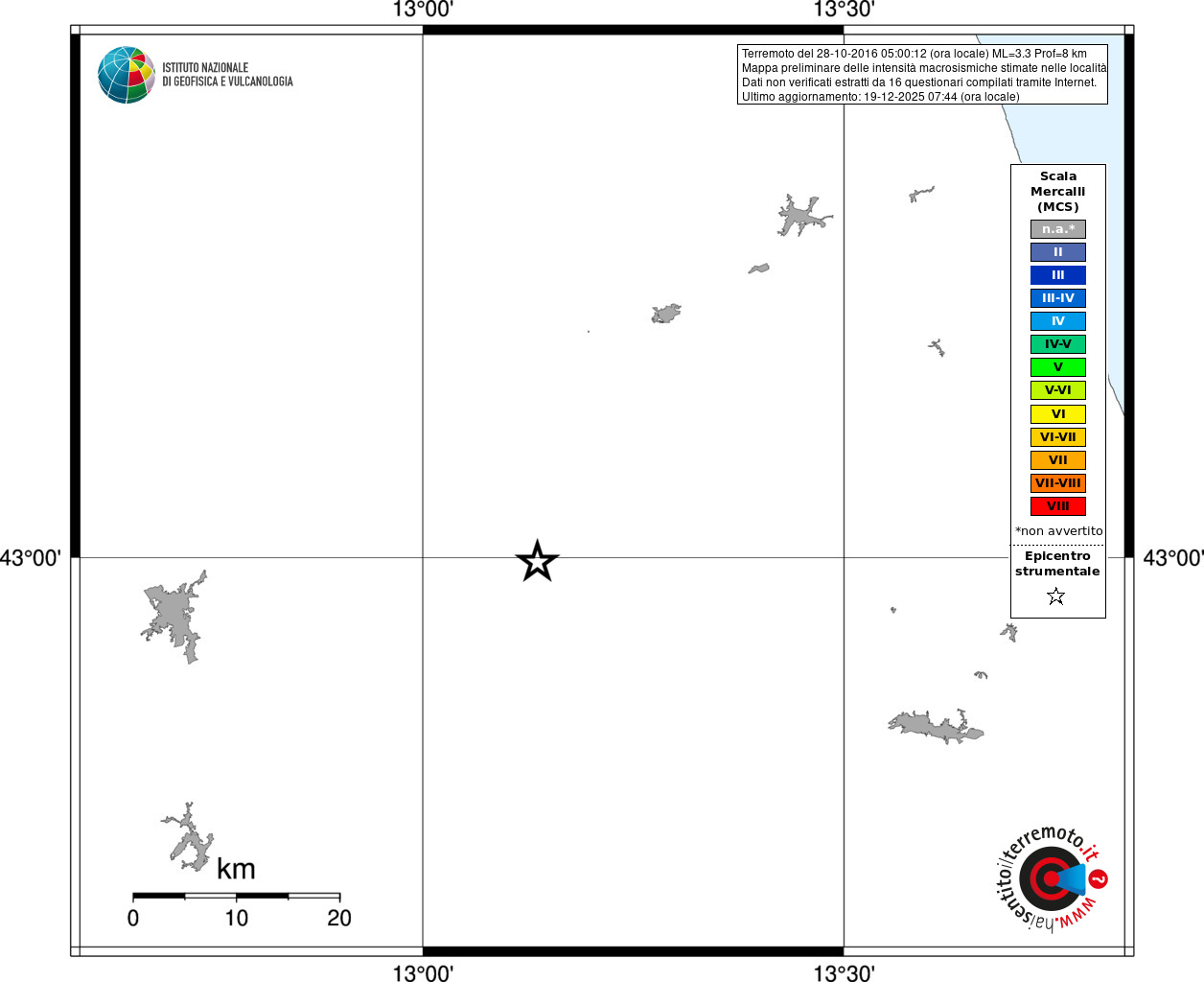Click the red question mark badge on the logo
The width and height of the screenshot is (1204, 982).
click(1099, 879)
